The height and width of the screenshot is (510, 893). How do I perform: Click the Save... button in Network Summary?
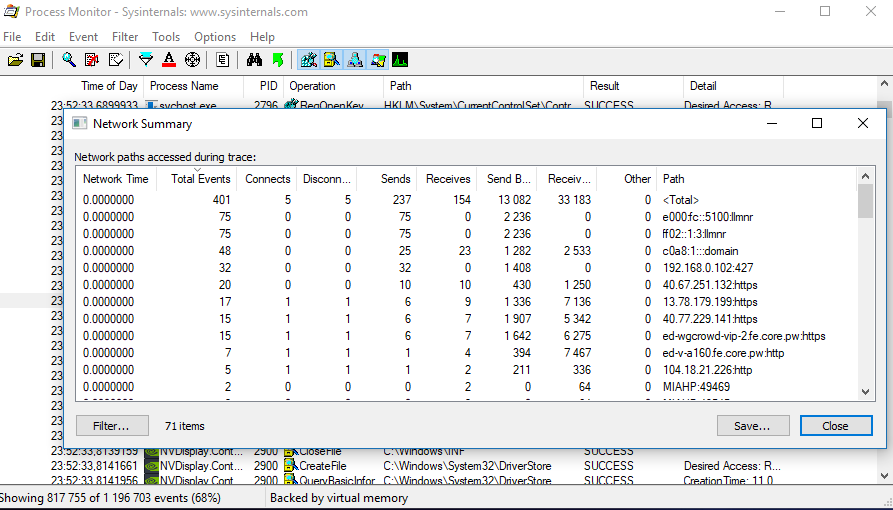pyautogui.click(x=753, y=425)
